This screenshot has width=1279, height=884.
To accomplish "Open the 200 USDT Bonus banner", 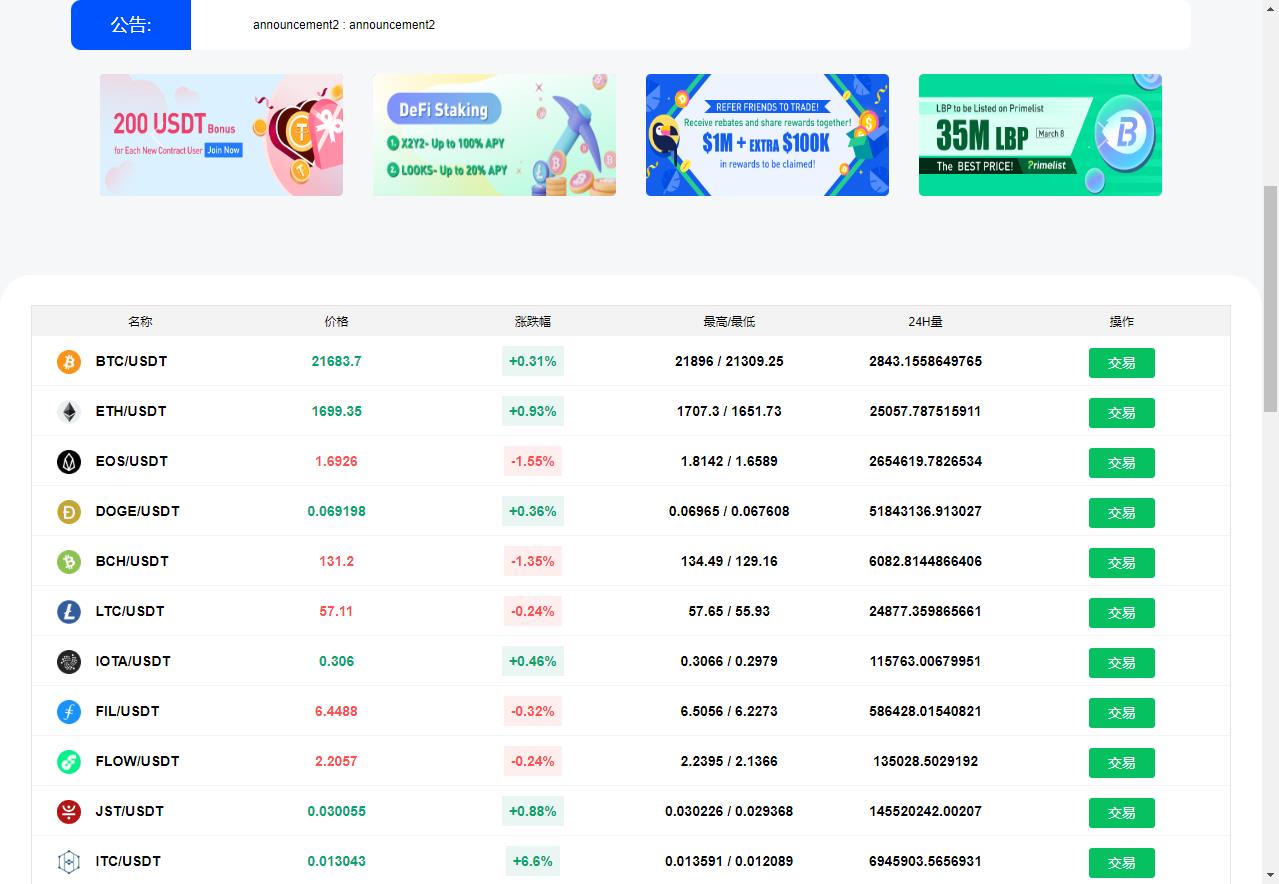I will pos(221,135).
